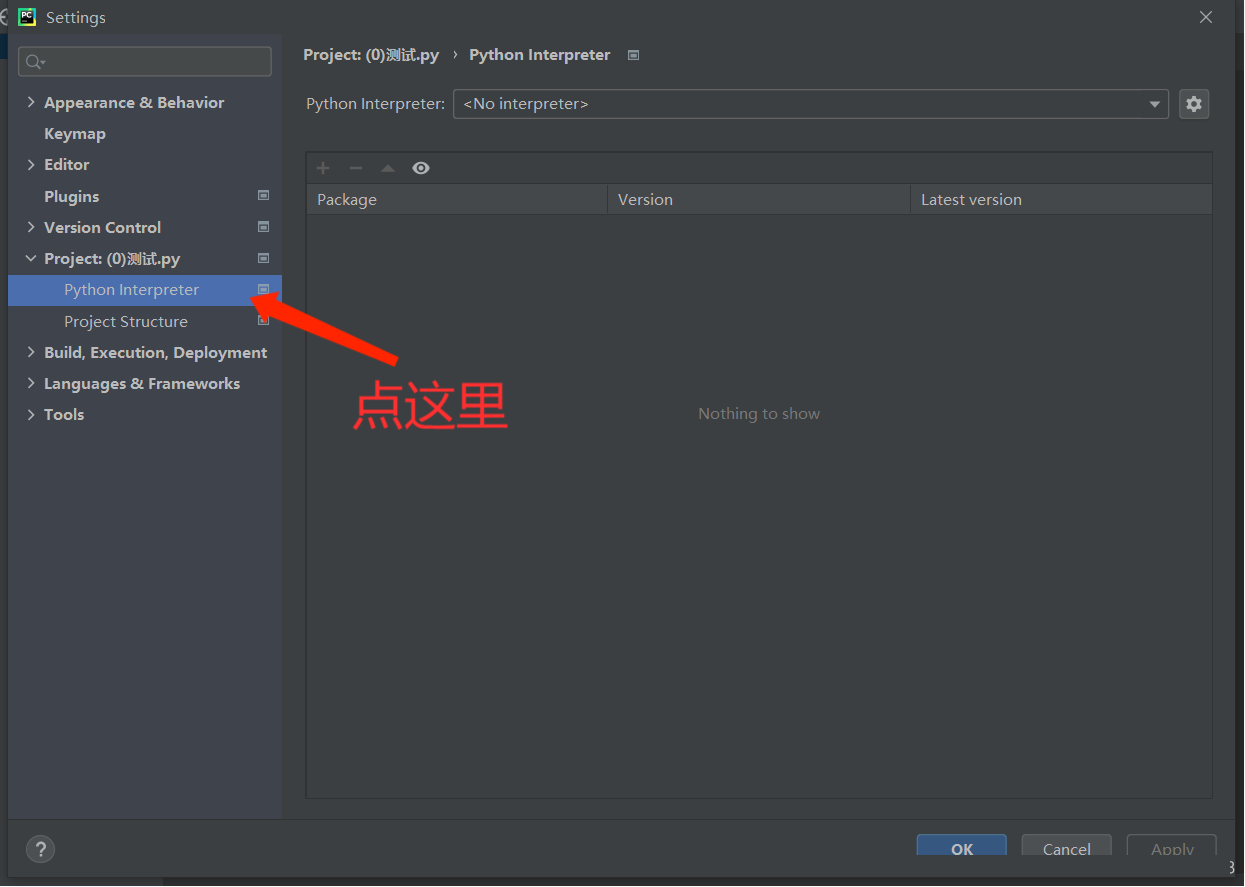Click the plus icon to install package

(x=323, y=168)
